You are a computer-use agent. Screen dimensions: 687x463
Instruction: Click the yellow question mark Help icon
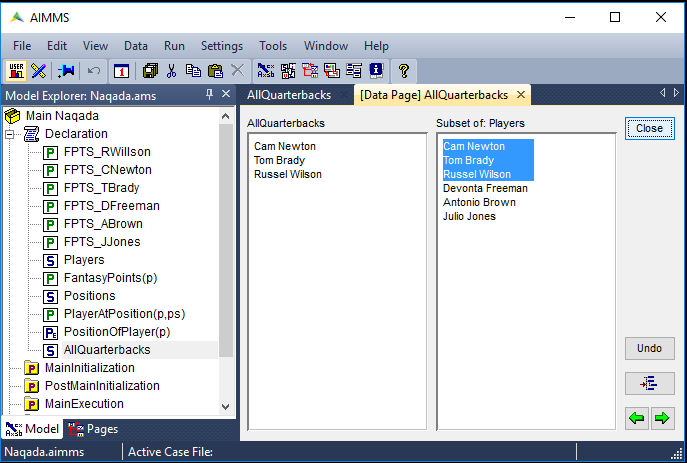click(404, 71)
